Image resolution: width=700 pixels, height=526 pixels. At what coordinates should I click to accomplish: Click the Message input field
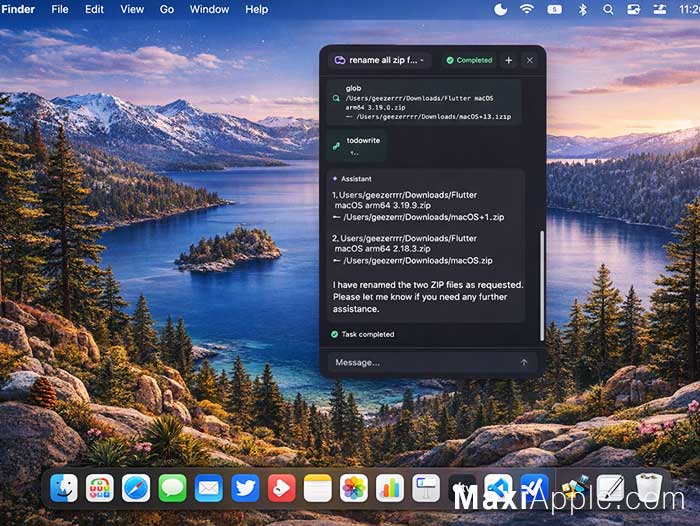432,362
